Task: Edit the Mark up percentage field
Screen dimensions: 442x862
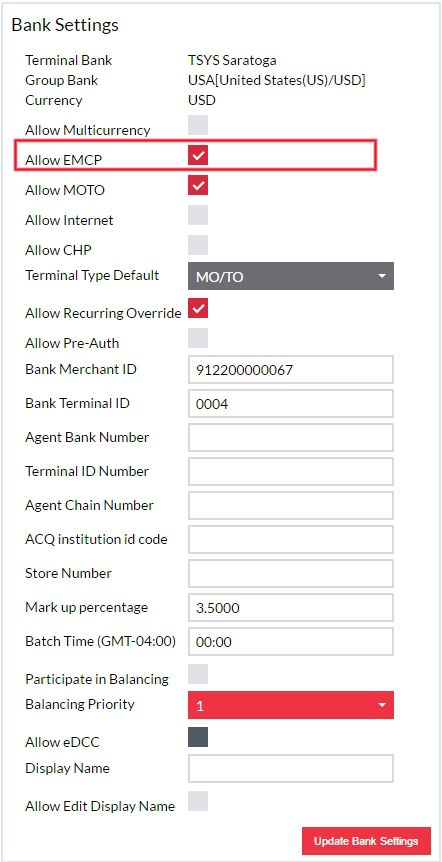Action: click(x=291, y=607)
